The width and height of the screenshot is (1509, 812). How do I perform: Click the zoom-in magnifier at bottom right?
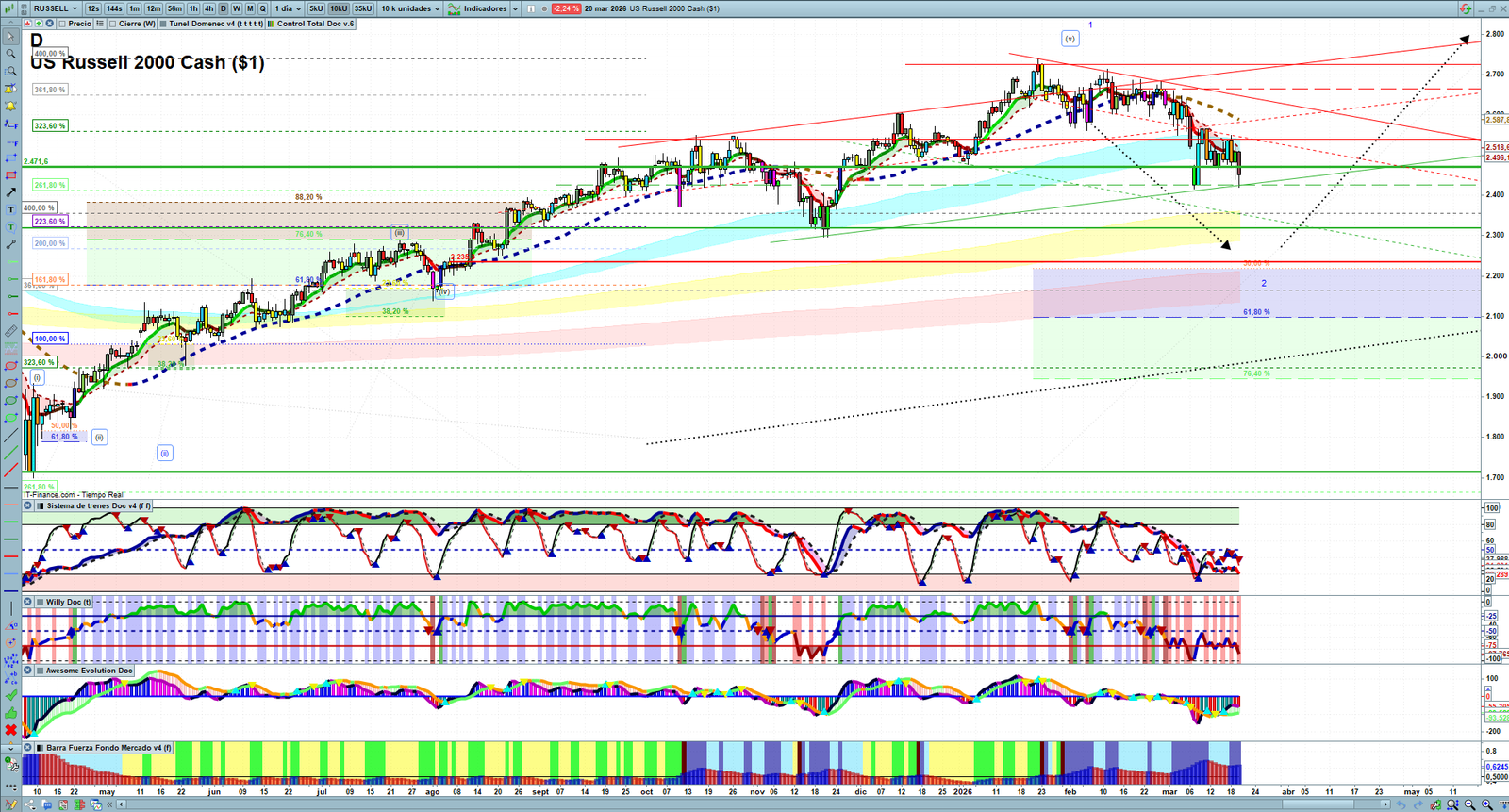tap(1486, 804)
